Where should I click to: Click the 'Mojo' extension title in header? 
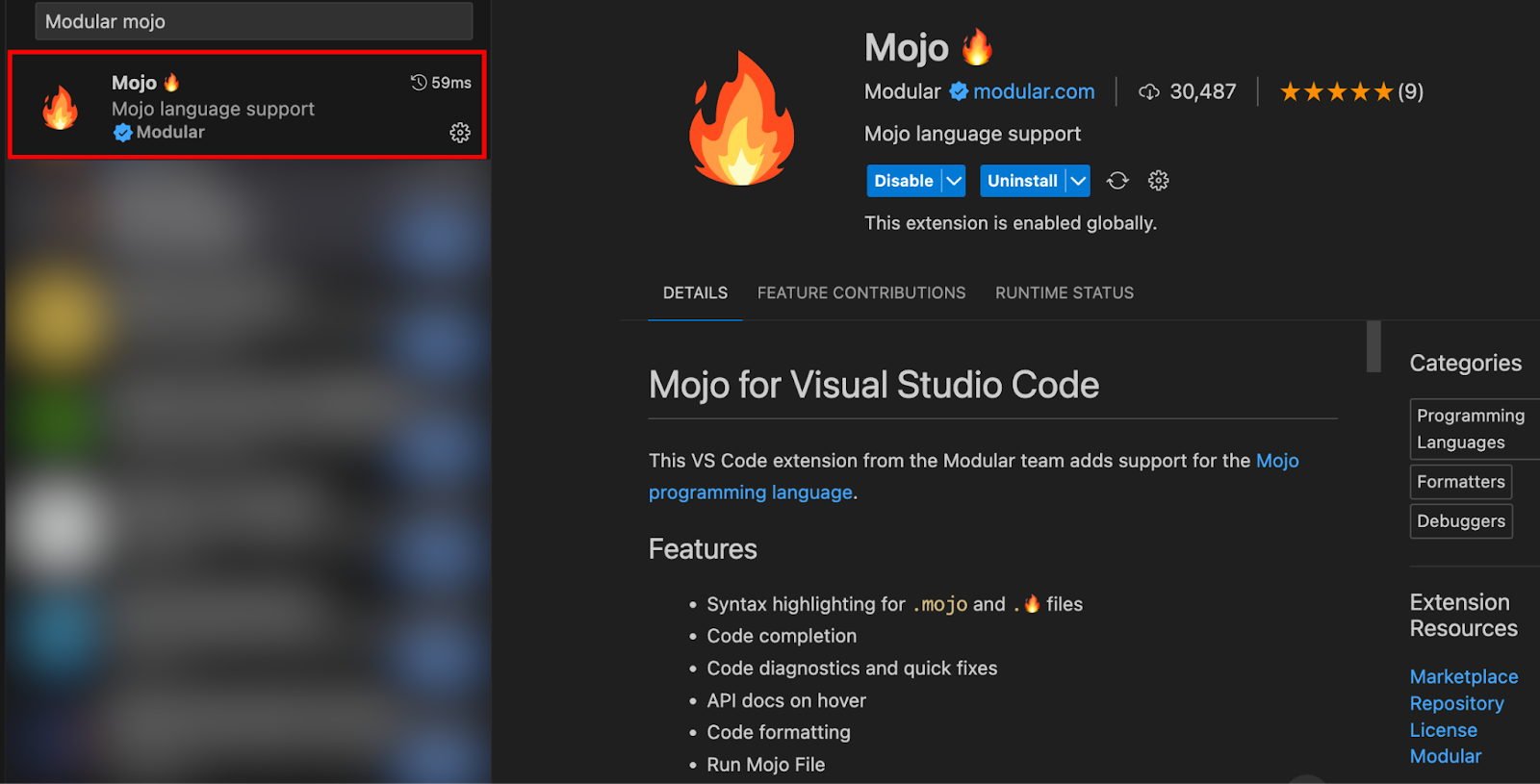pos(907,47)
